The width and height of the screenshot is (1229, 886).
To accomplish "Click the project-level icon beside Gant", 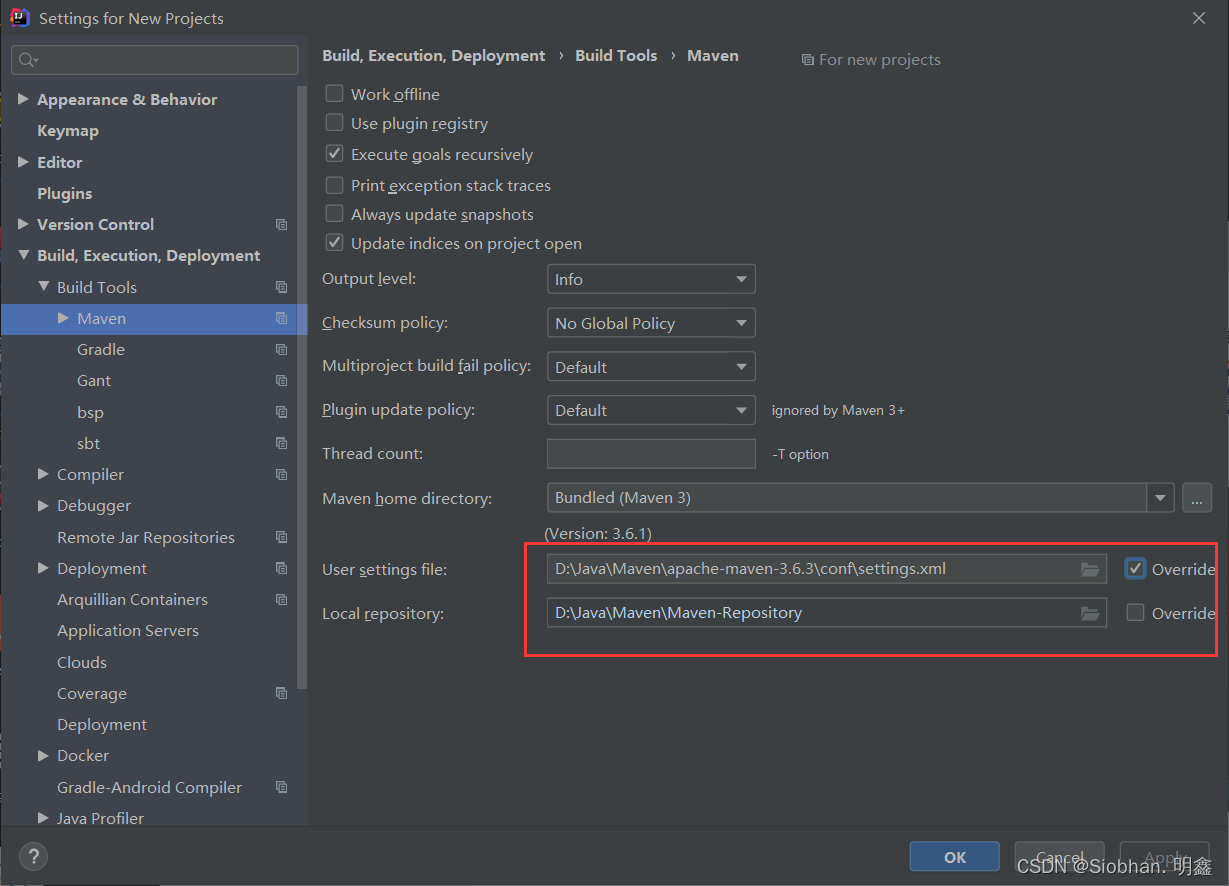I will point(281,381).
